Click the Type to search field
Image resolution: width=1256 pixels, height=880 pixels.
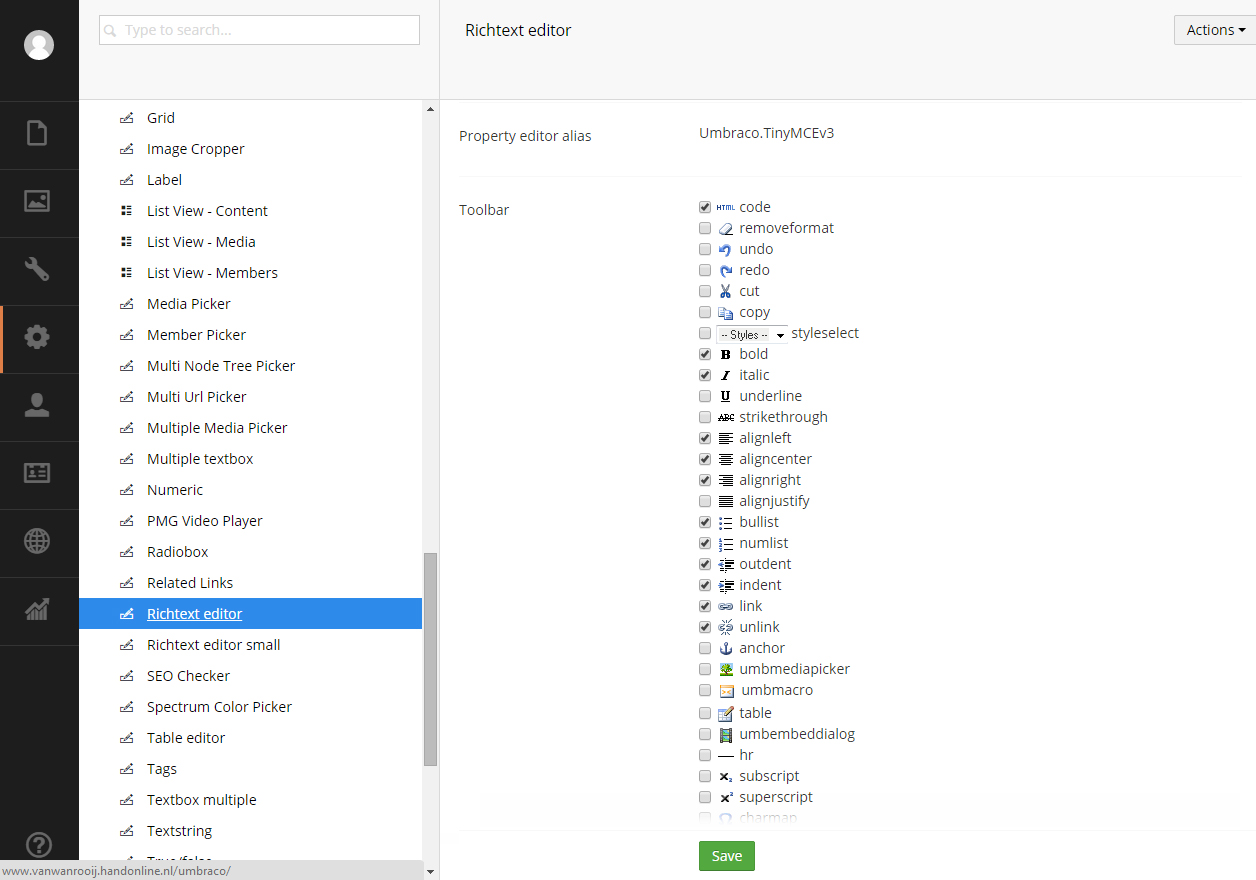[259, 30]
